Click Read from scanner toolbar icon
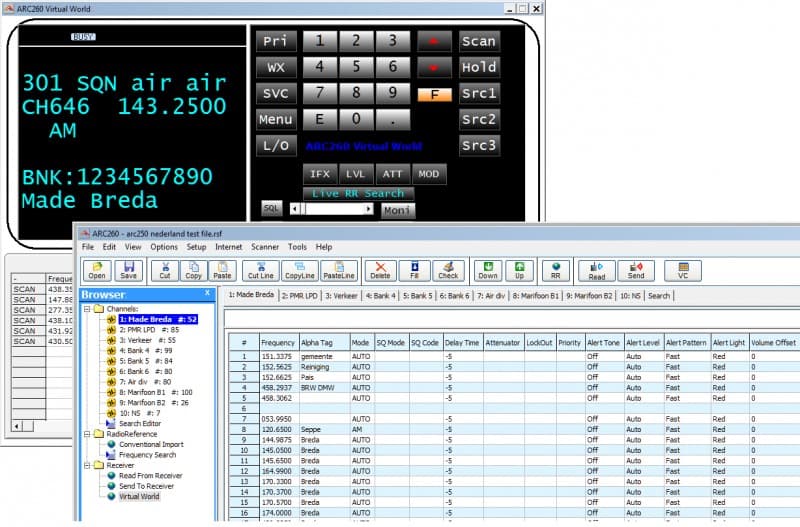Screen dimensions: 800x527 click(596, 270)
